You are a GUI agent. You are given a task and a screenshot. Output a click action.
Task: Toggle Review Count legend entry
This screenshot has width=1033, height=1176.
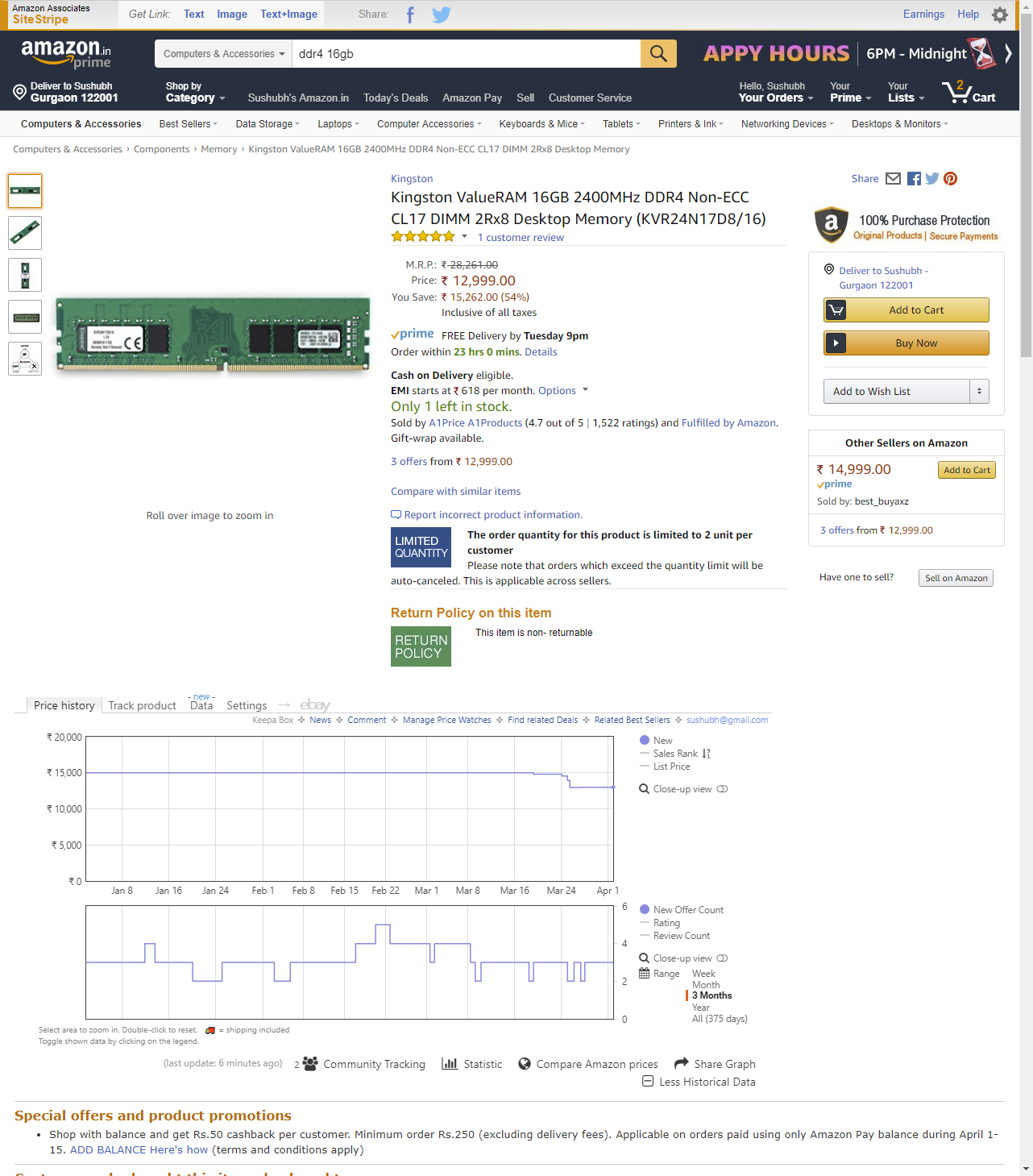click(675, 936)
